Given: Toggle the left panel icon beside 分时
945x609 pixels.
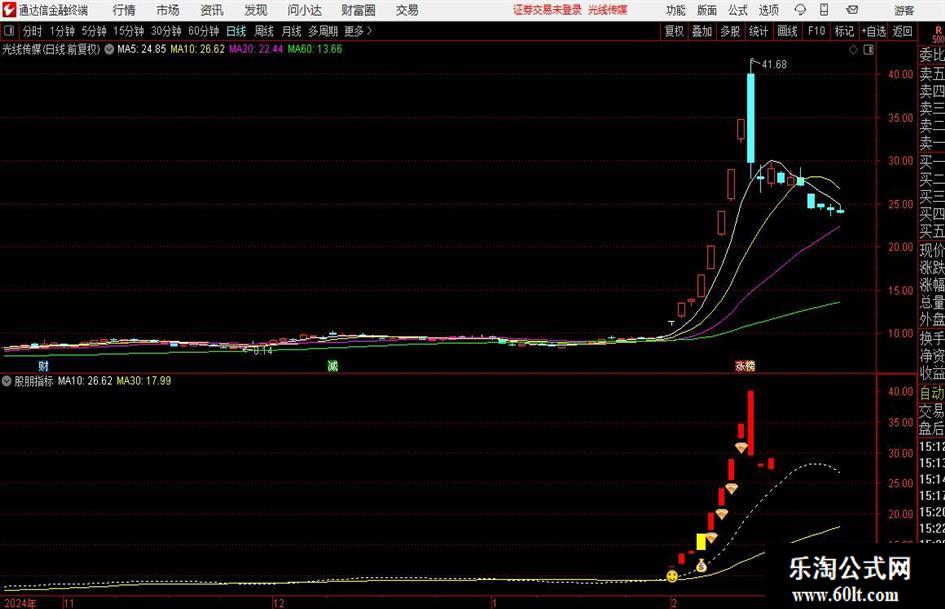Looking at the screenshot, I should pyautogui.click(x=9, y=31).
